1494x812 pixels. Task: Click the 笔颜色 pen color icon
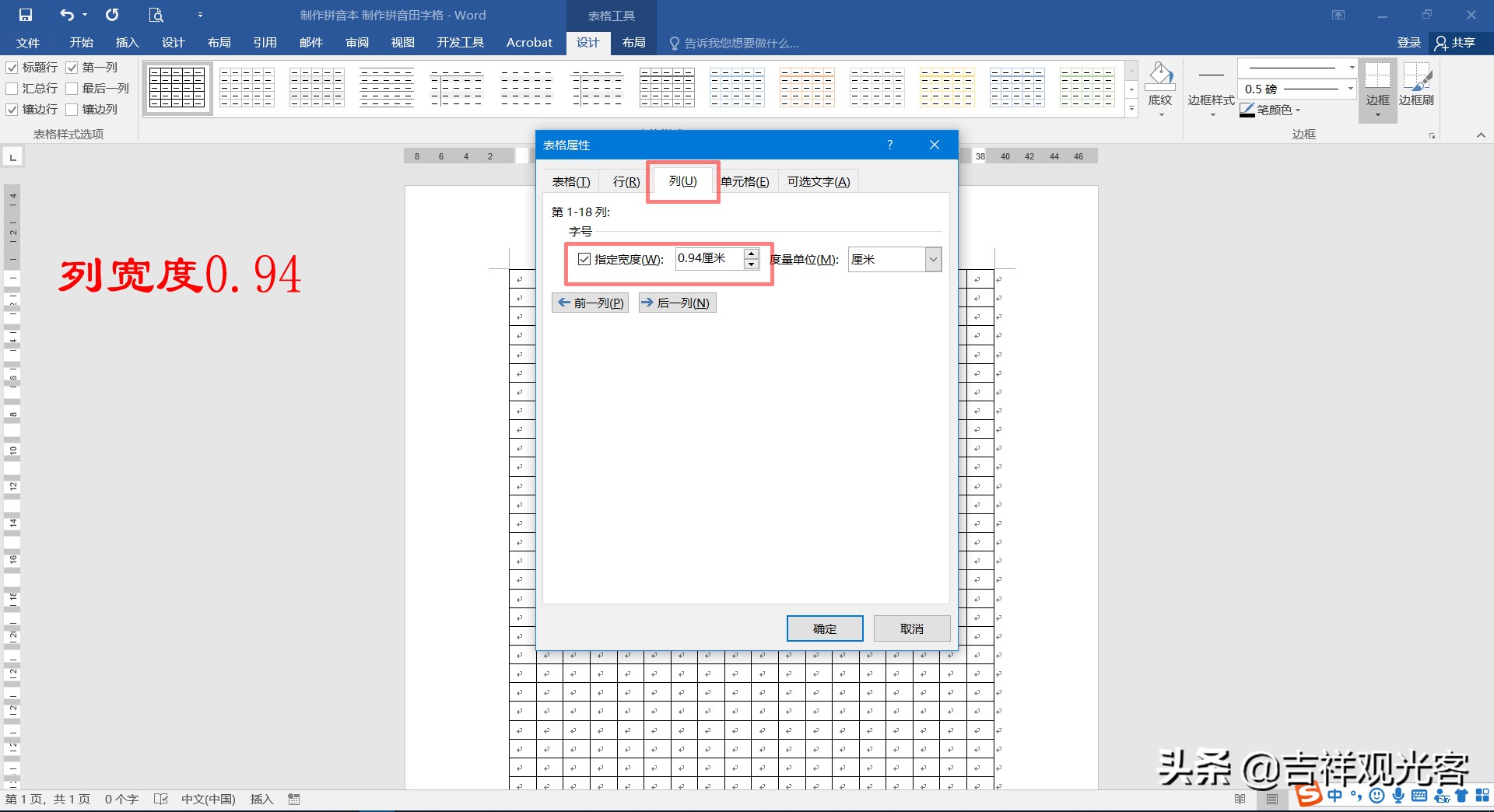pos(1247,110)
